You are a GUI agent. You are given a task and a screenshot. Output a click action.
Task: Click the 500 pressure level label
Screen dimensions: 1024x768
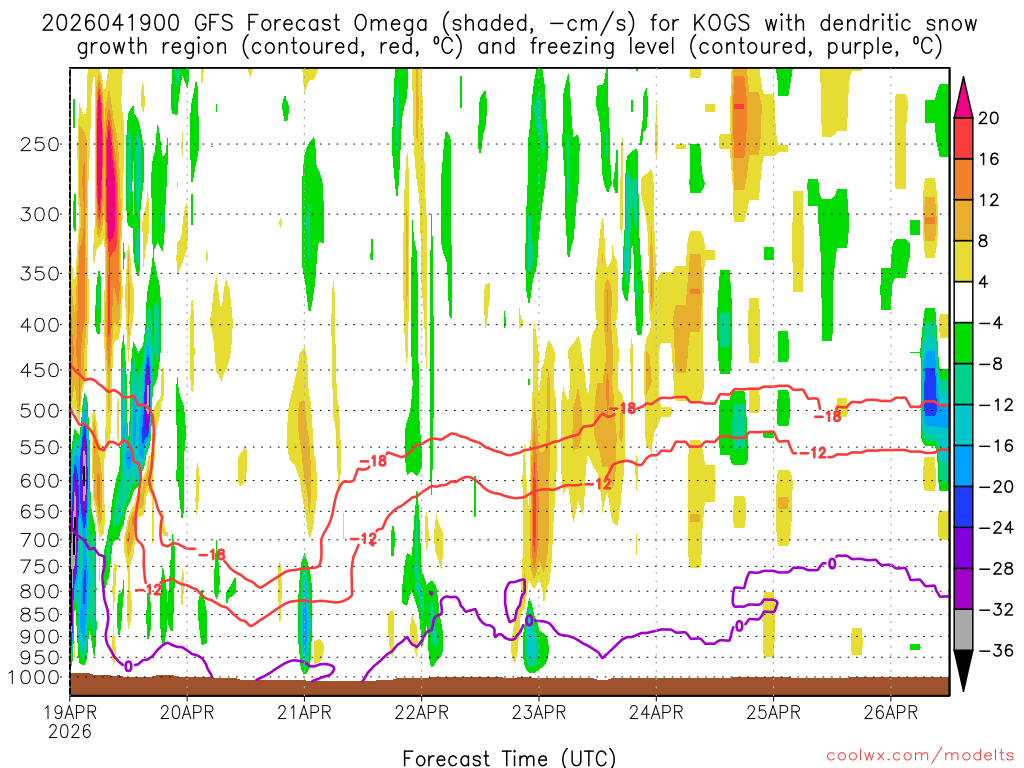tap(40, 410)
